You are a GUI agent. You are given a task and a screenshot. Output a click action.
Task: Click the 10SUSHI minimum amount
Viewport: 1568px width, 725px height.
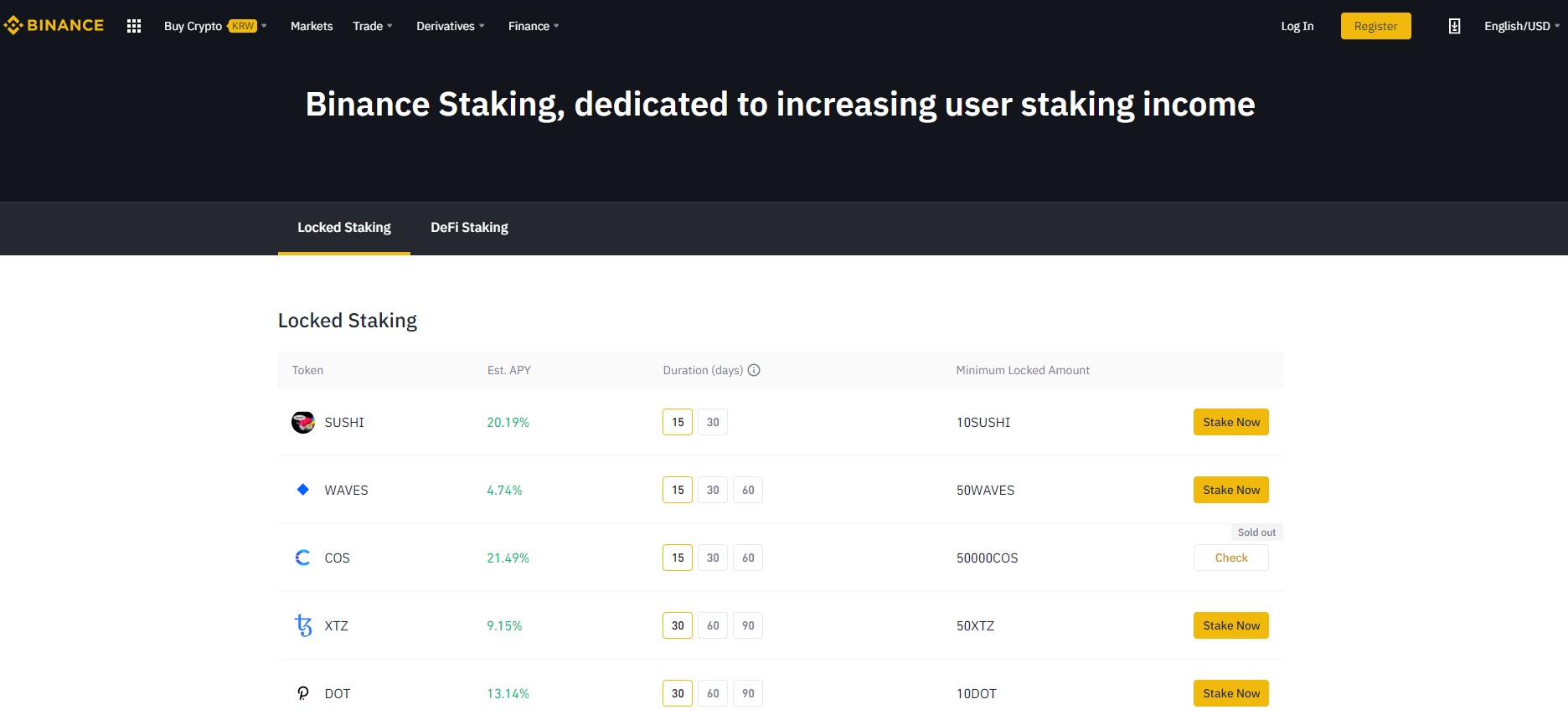click(983, 423)
